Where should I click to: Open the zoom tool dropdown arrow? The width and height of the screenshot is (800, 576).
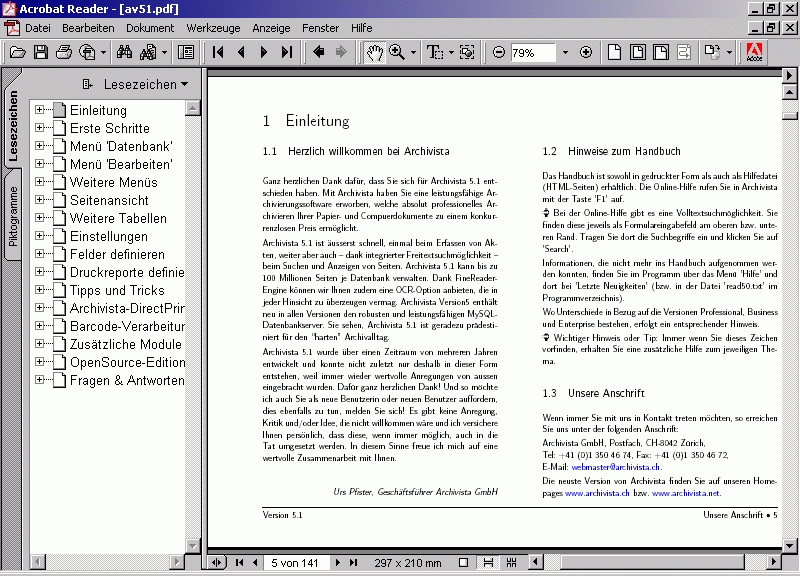[413, 52]
